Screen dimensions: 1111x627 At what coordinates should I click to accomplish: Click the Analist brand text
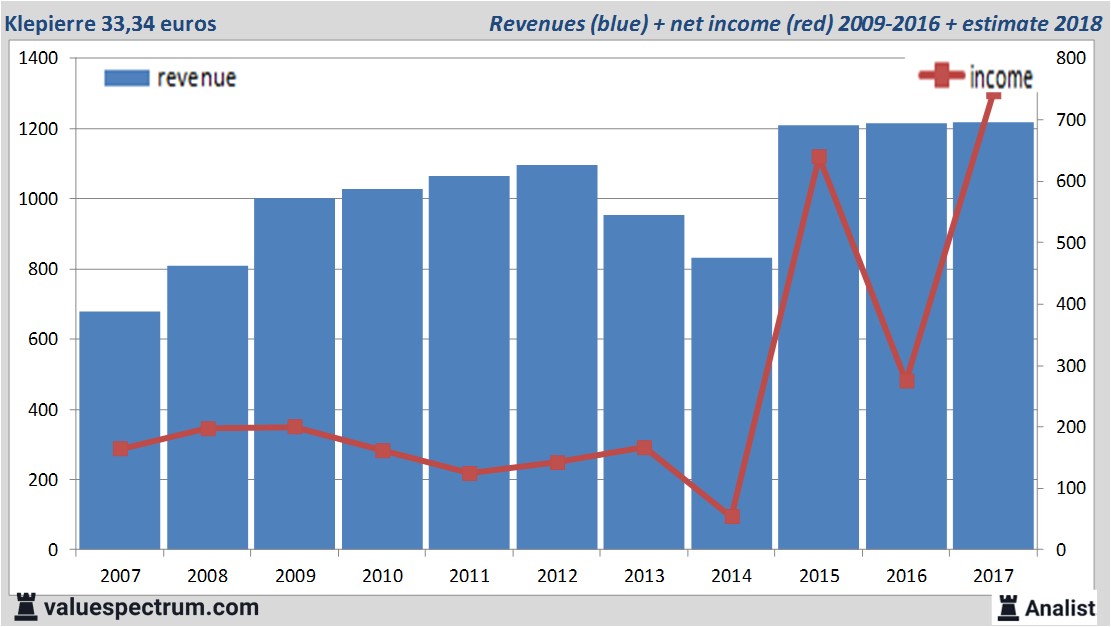[1060, 607]
